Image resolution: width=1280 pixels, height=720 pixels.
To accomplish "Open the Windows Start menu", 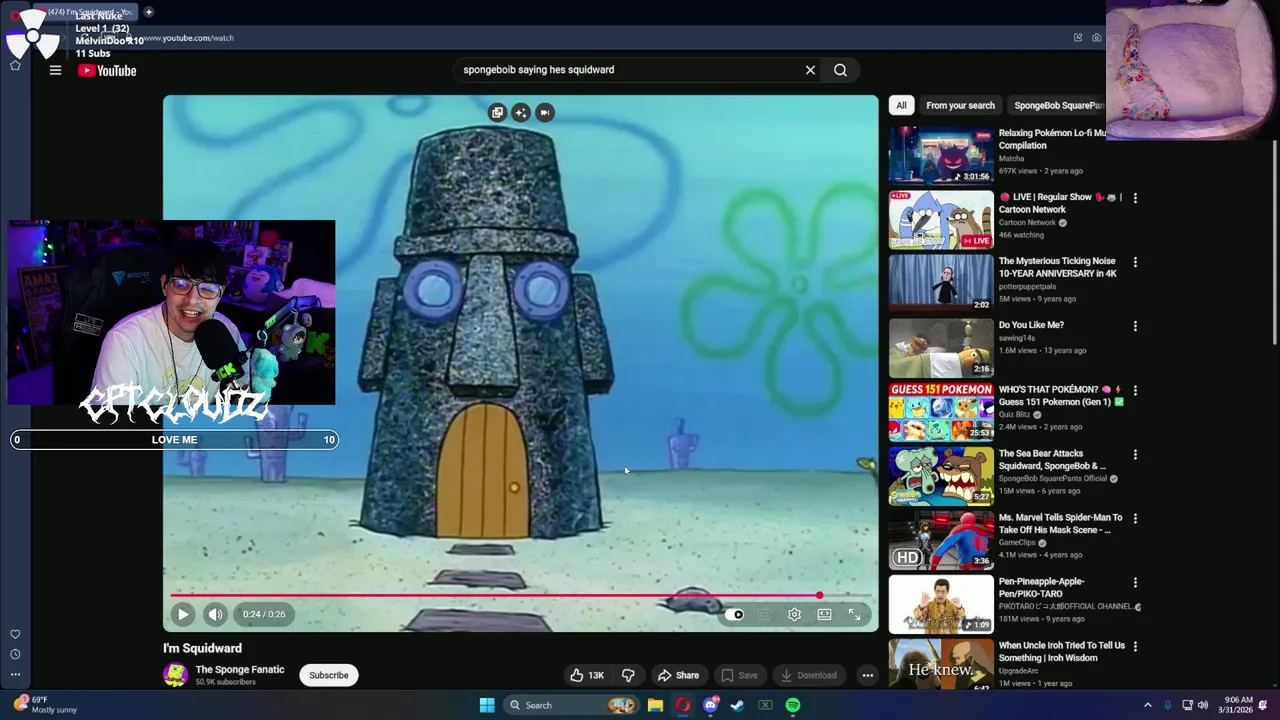I will [x=487, y=705].
